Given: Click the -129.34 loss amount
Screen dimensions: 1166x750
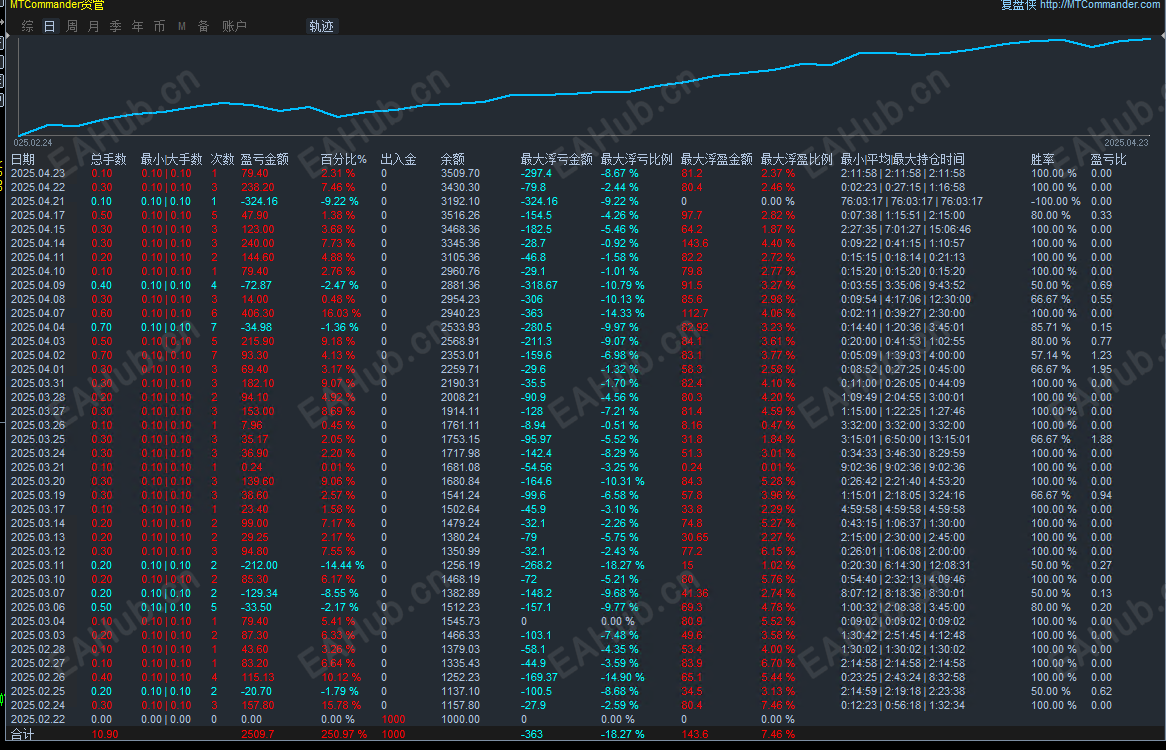Looking at the screenshot, I should point(260,593).
